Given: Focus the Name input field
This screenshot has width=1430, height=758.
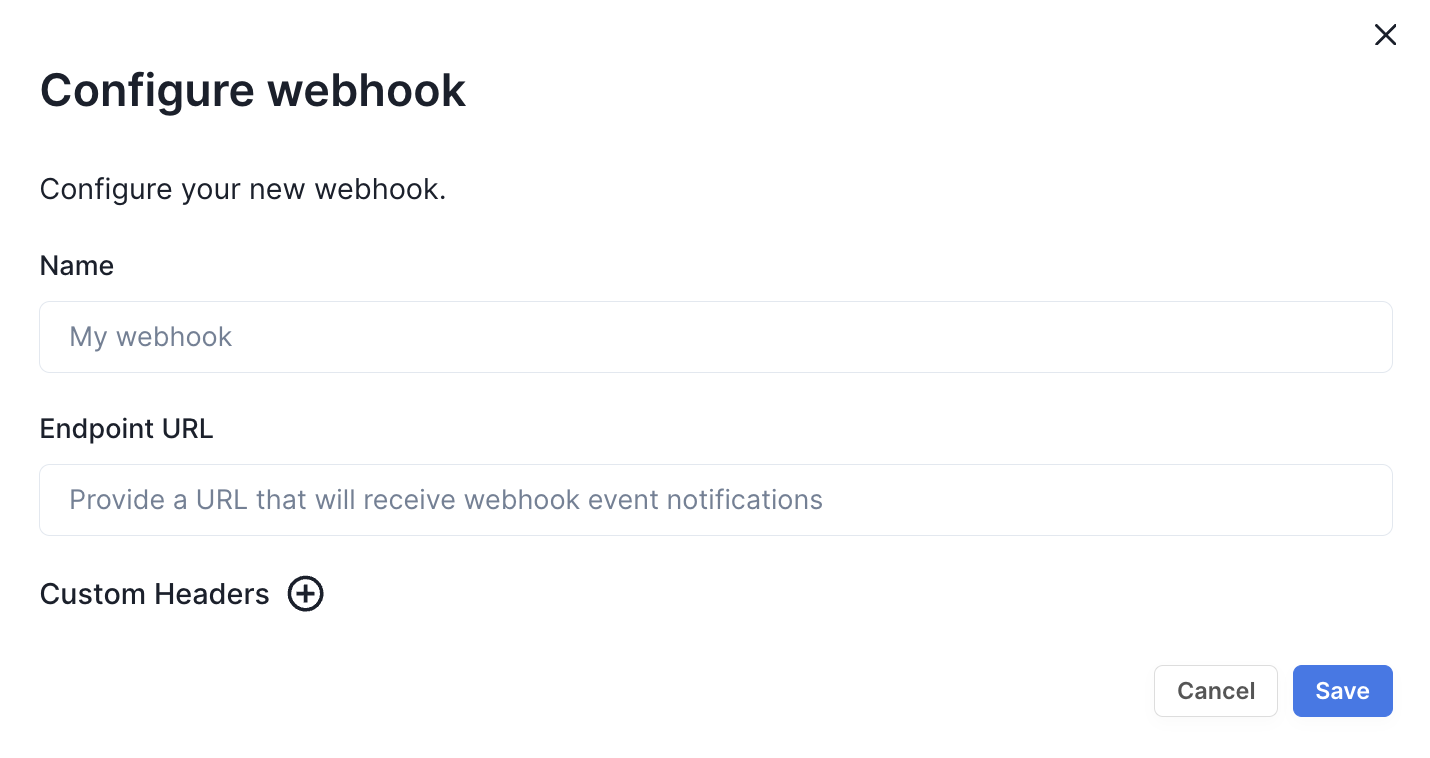Looking at the screenshot, I should [715, 337].
